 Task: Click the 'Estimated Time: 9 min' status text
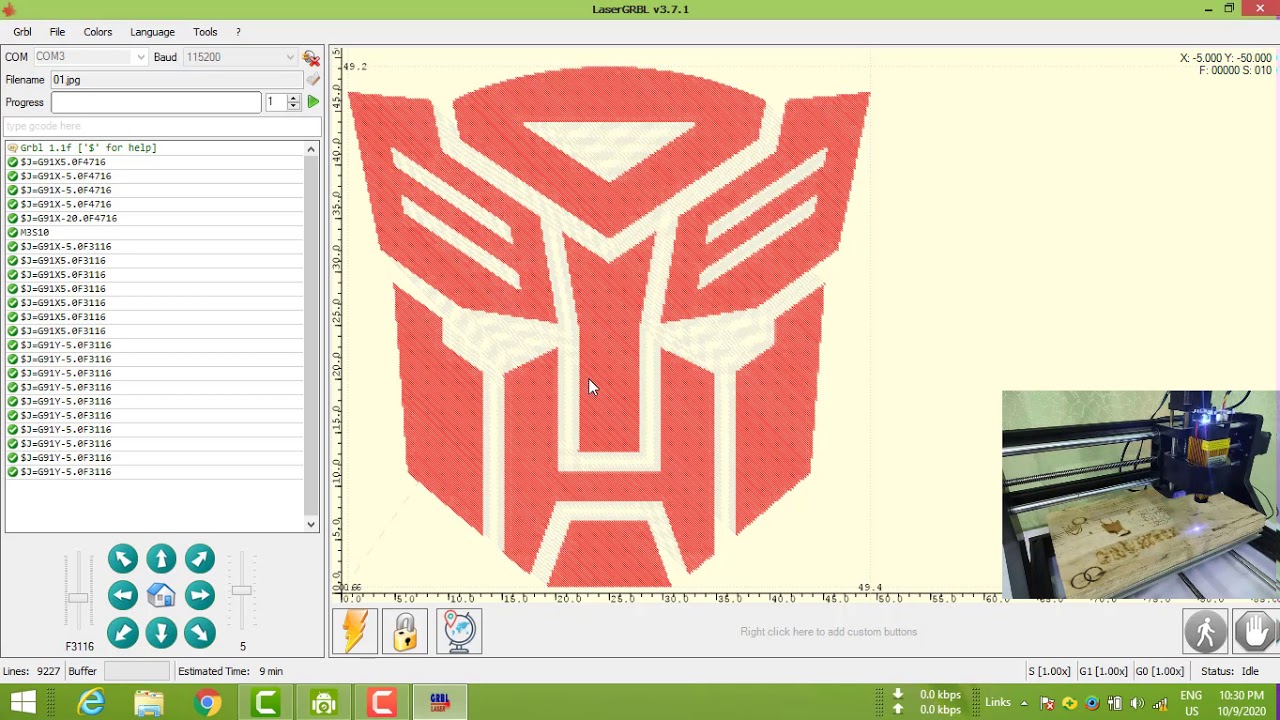pos(230,671)
